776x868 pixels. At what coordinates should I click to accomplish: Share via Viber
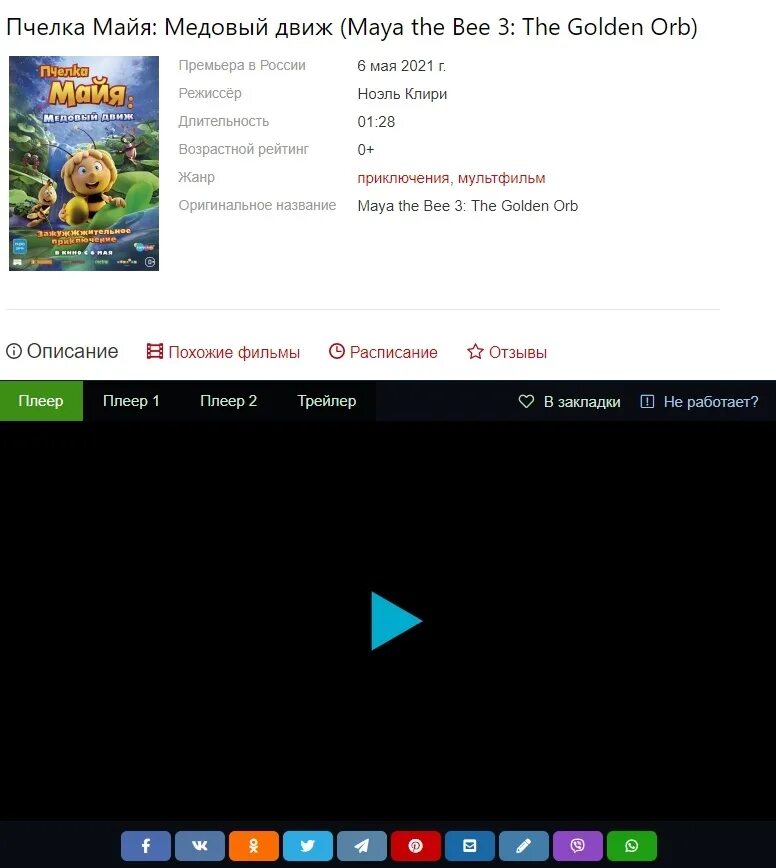coord(577,845)
